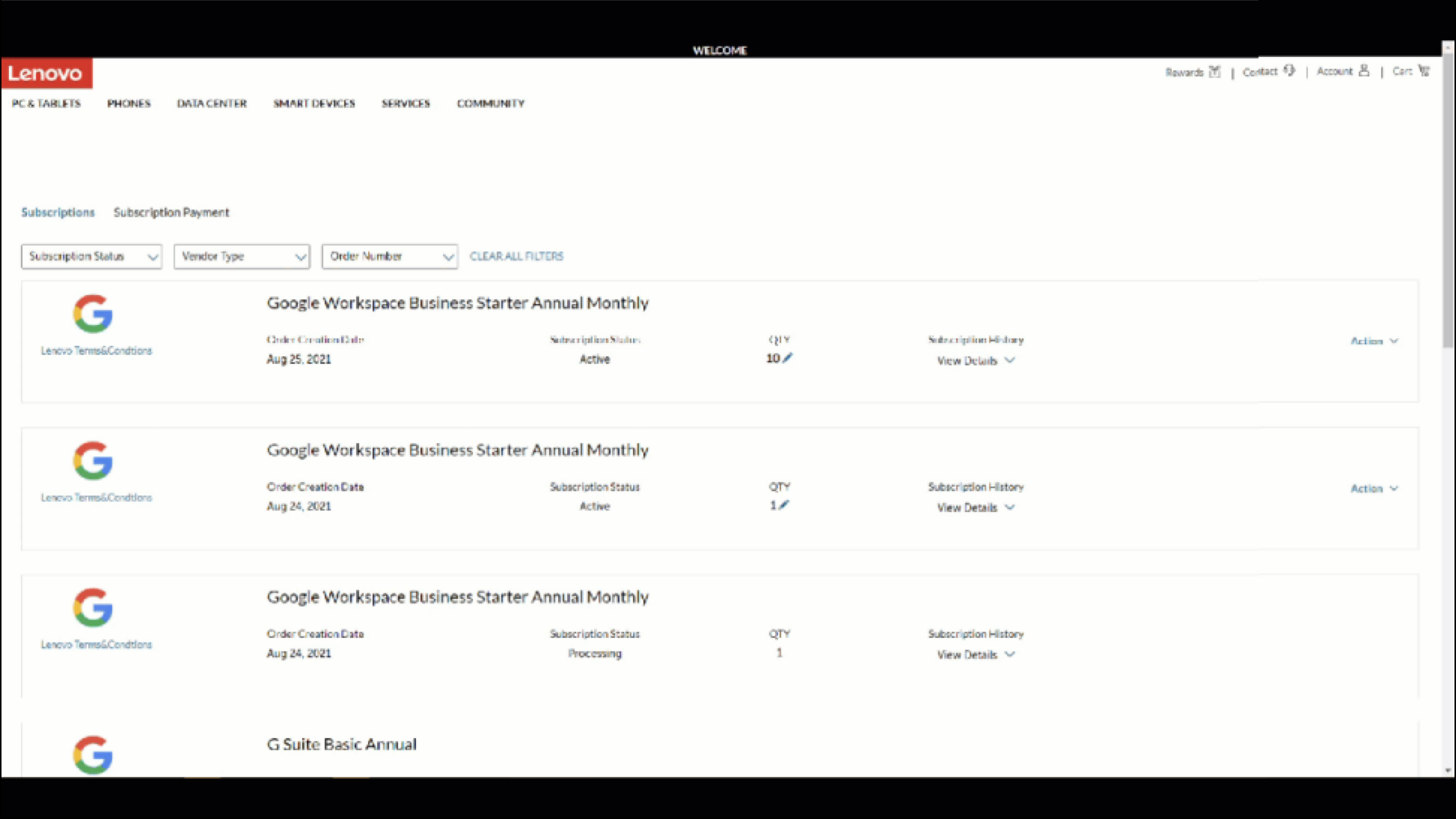The image size is (1456, 819).
Task: Edit quantity pencil for QTY 10
Action: pyautogui.click(x=787, y=358)
